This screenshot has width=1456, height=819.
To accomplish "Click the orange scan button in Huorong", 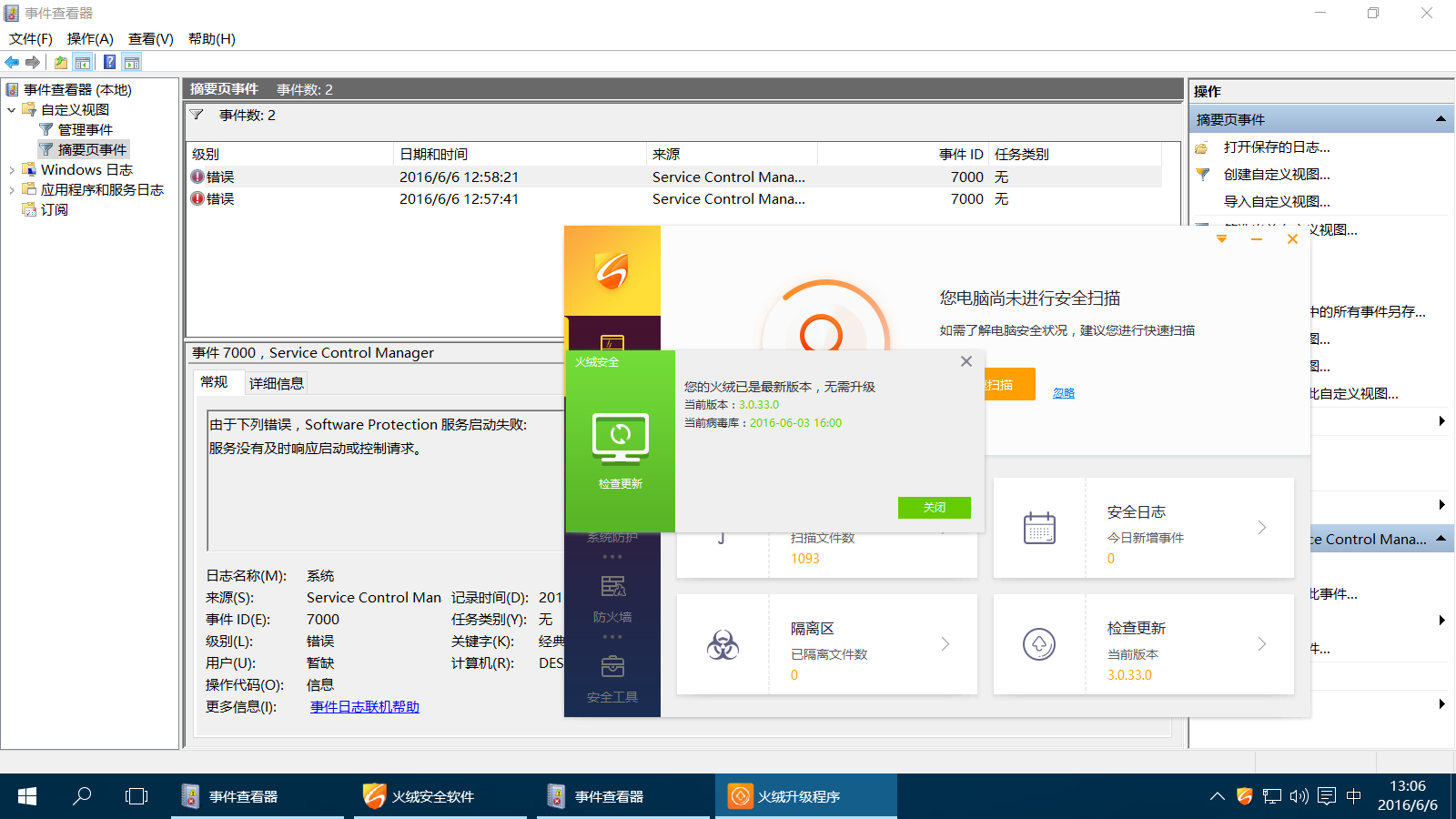I will click(1010, 384).
